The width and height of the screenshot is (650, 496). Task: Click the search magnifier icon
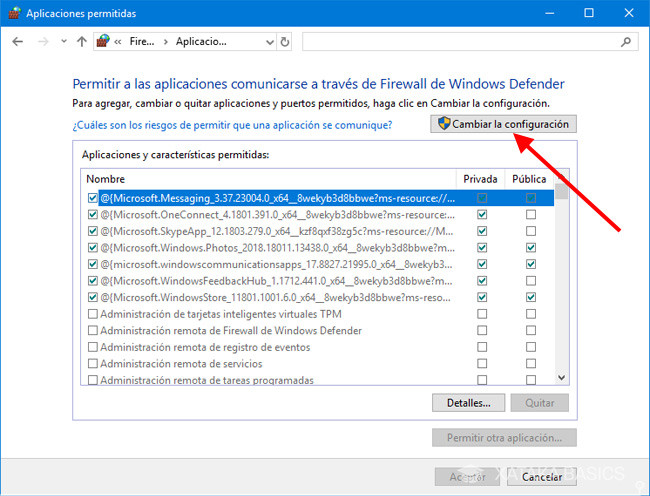(x=626, y=42)
